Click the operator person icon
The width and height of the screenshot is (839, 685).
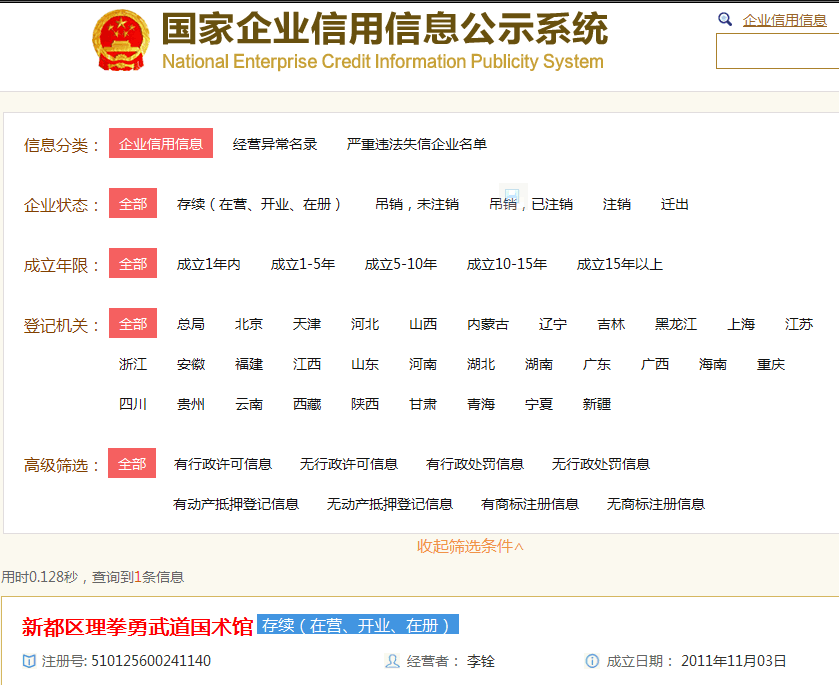[392, 661]
